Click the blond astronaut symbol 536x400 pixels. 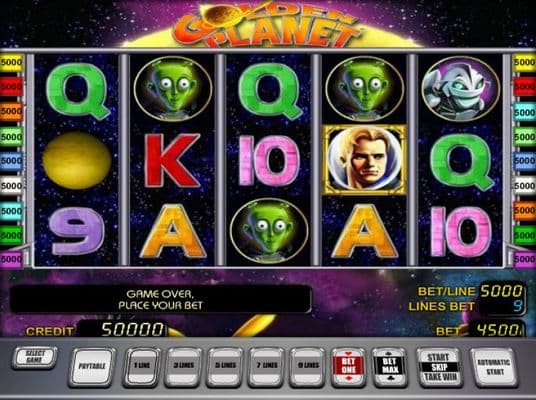tap(364, 160)
